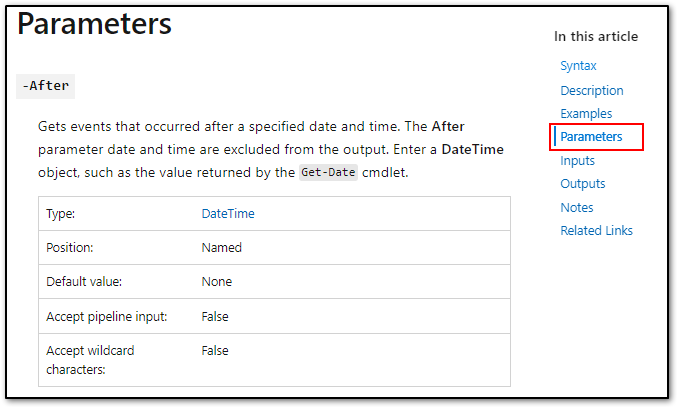Click the bold After word in description

(x=448, y=126)
